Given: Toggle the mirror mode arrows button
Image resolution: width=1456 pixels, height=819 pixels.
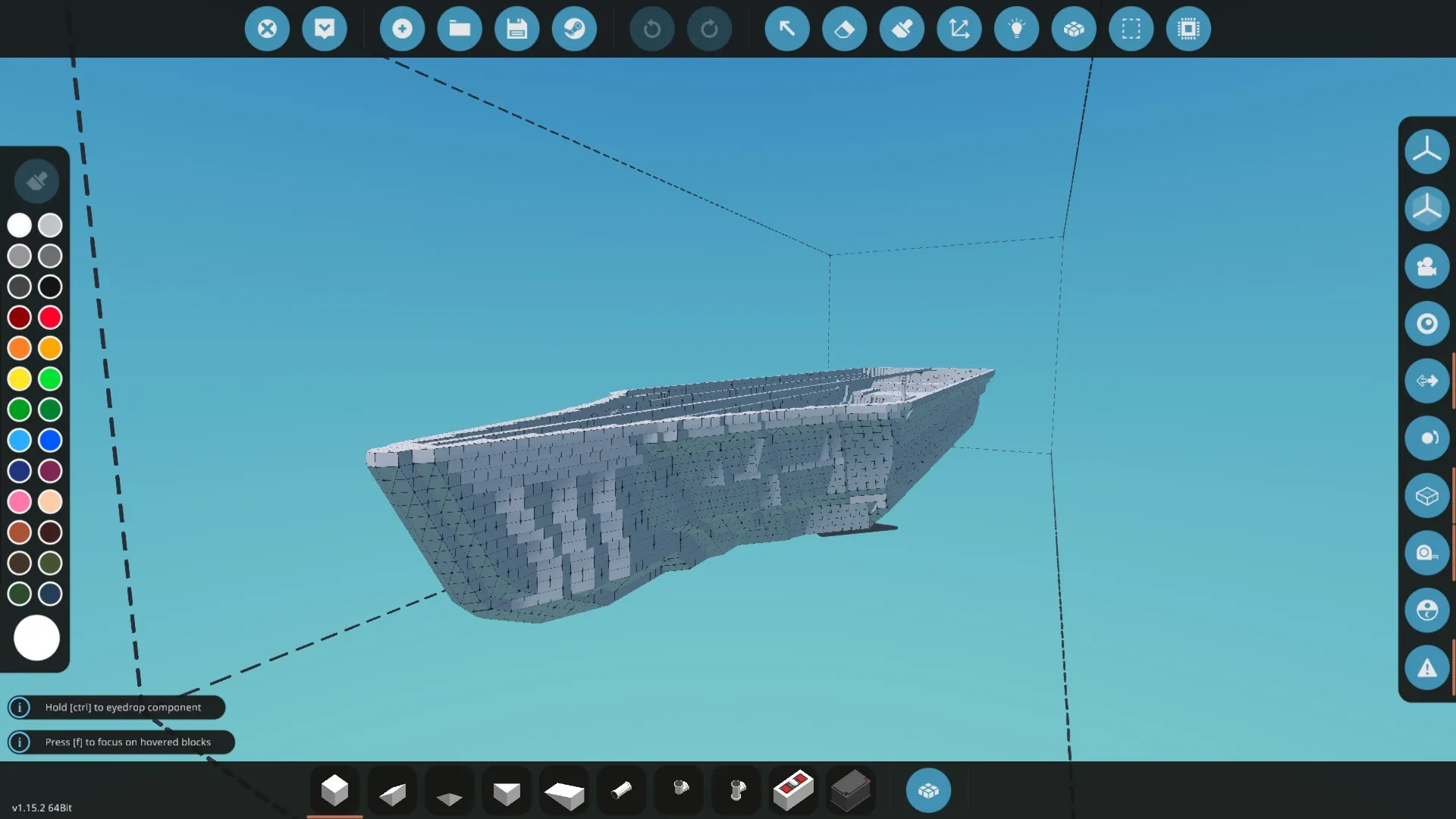Looking at the screenshot, I should 1426,381.
